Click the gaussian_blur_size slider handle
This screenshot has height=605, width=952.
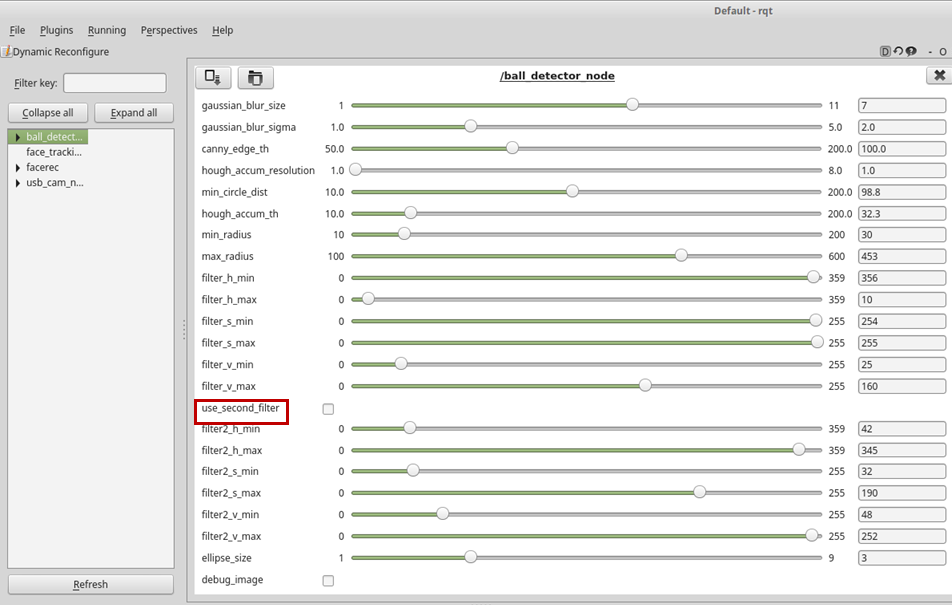(632, 104)
